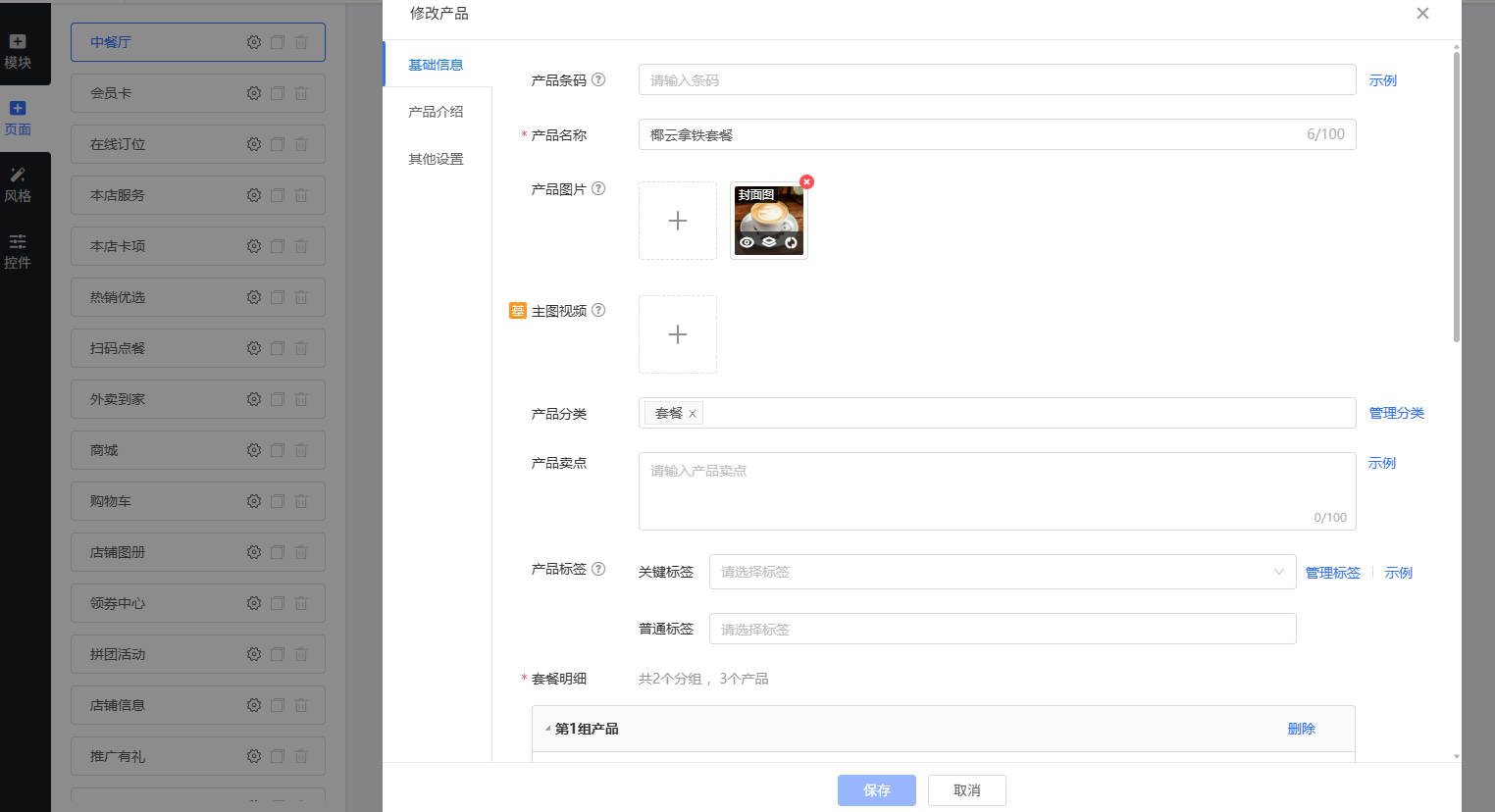The image size is (1495, 812).
Task: Collapse the 第1组产品 group
Action: (547, 729)
